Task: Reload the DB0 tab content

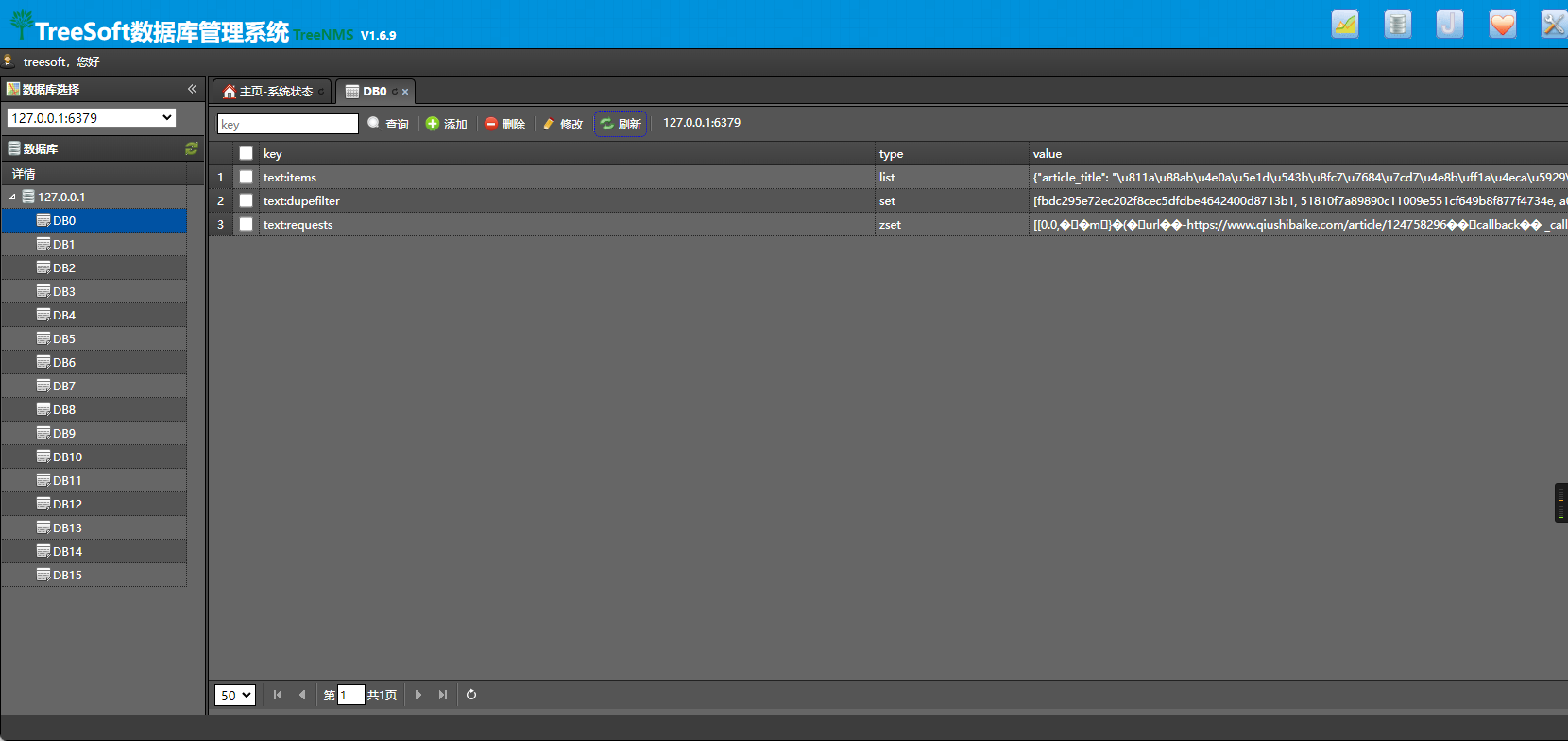Action: 395,92
